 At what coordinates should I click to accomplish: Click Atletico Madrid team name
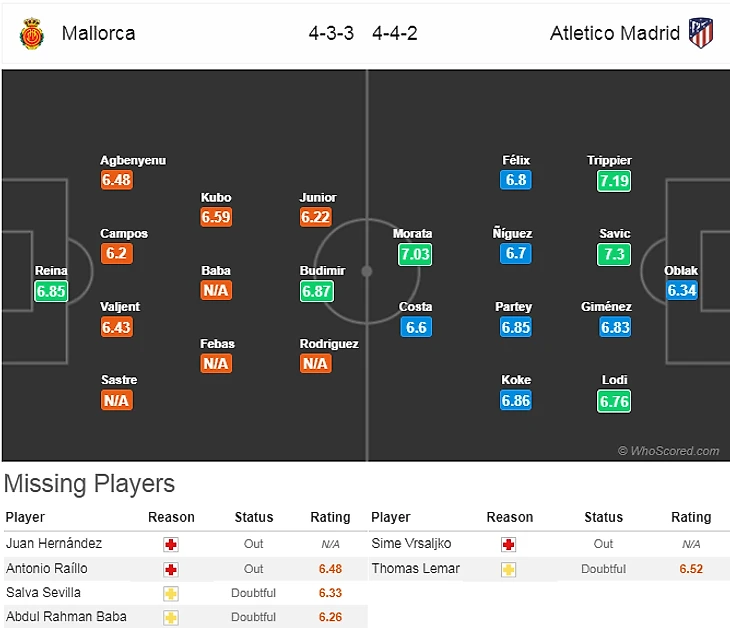[x=615, y=33]
